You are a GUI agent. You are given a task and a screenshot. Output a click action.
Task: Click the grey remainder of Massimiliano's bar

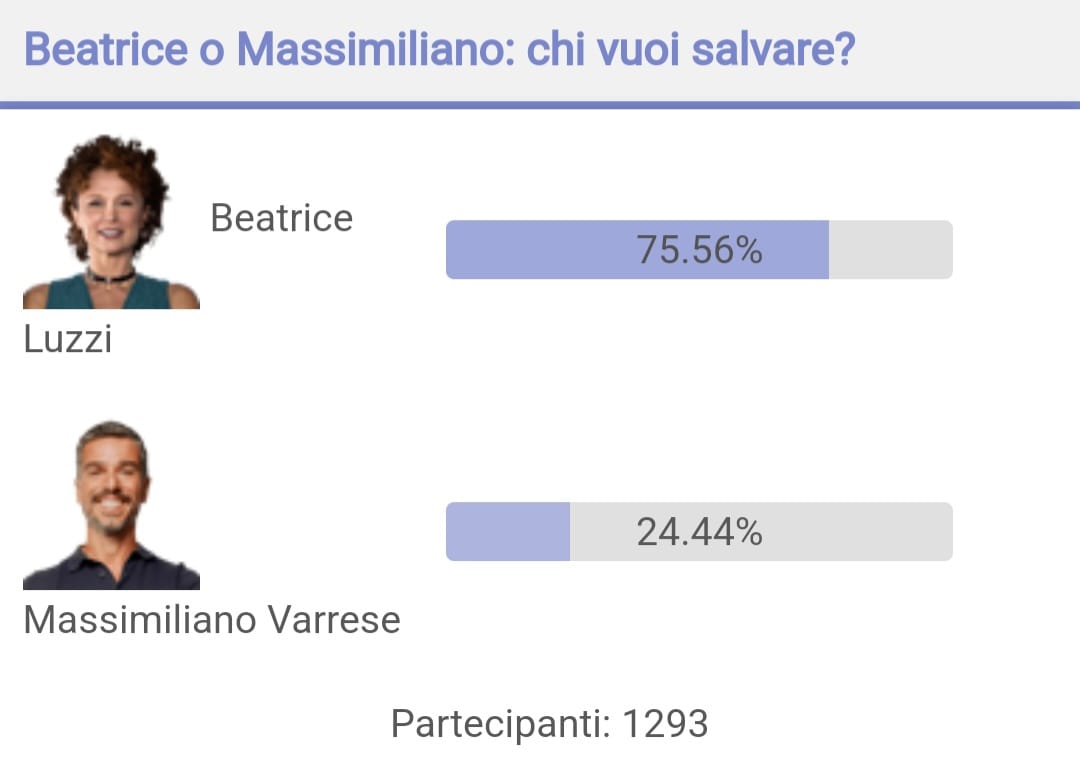click(x=761, y=531)
